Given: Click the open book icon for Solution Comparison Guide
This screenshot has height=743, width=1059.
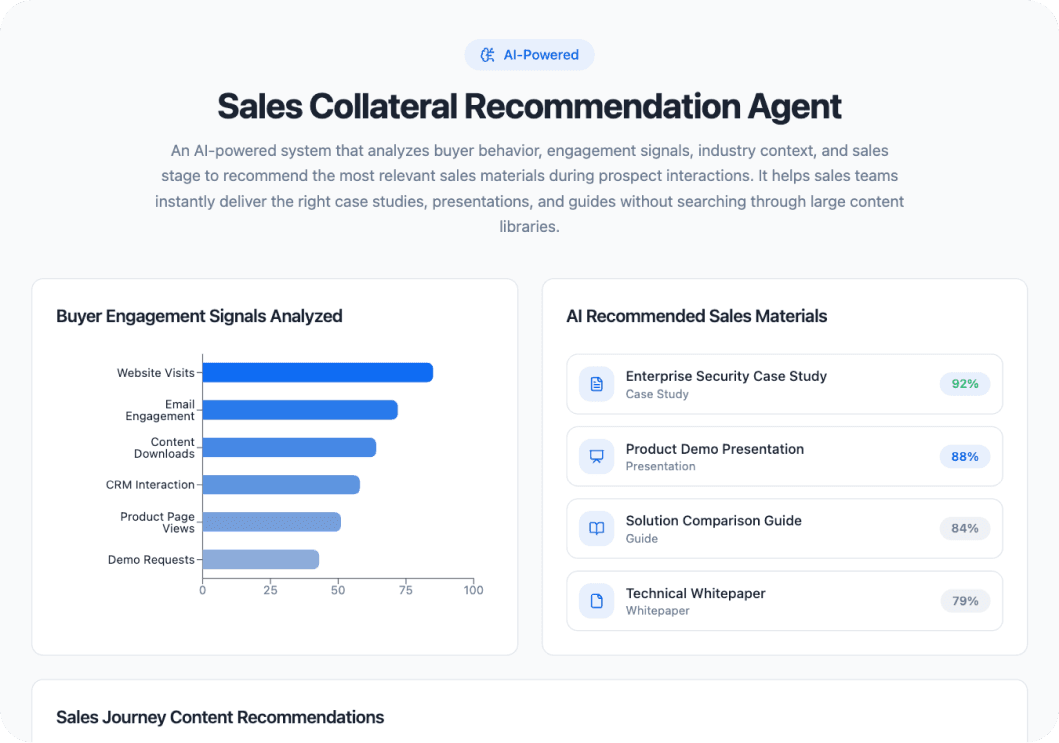Looking at the screenshot, I should (x=596, y=528).
